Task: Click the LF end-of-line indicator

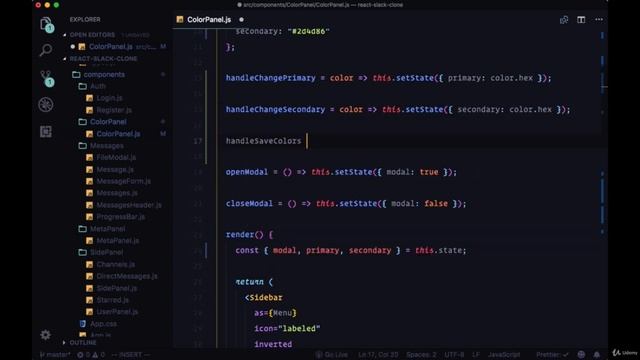Action: [x=476, y=355]
